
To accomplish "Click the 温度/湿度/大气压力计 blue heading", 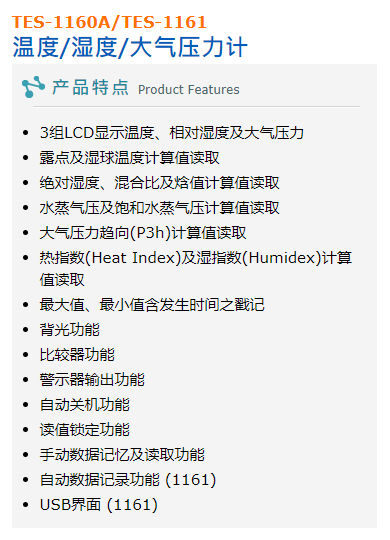I will pyautogui.click(x=130, y=47).
